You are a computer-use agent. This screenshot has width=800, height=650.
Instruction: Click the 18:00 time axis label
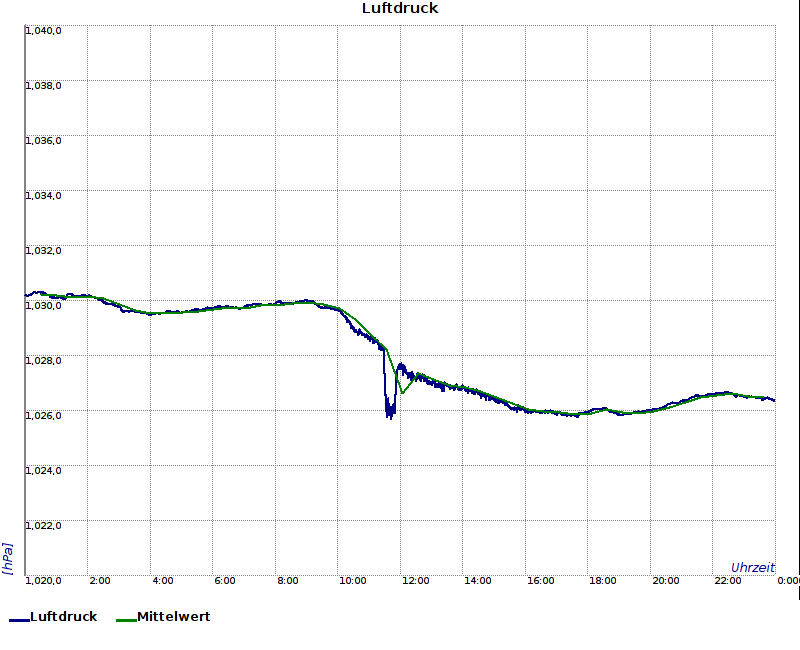(x=603, y=581)
